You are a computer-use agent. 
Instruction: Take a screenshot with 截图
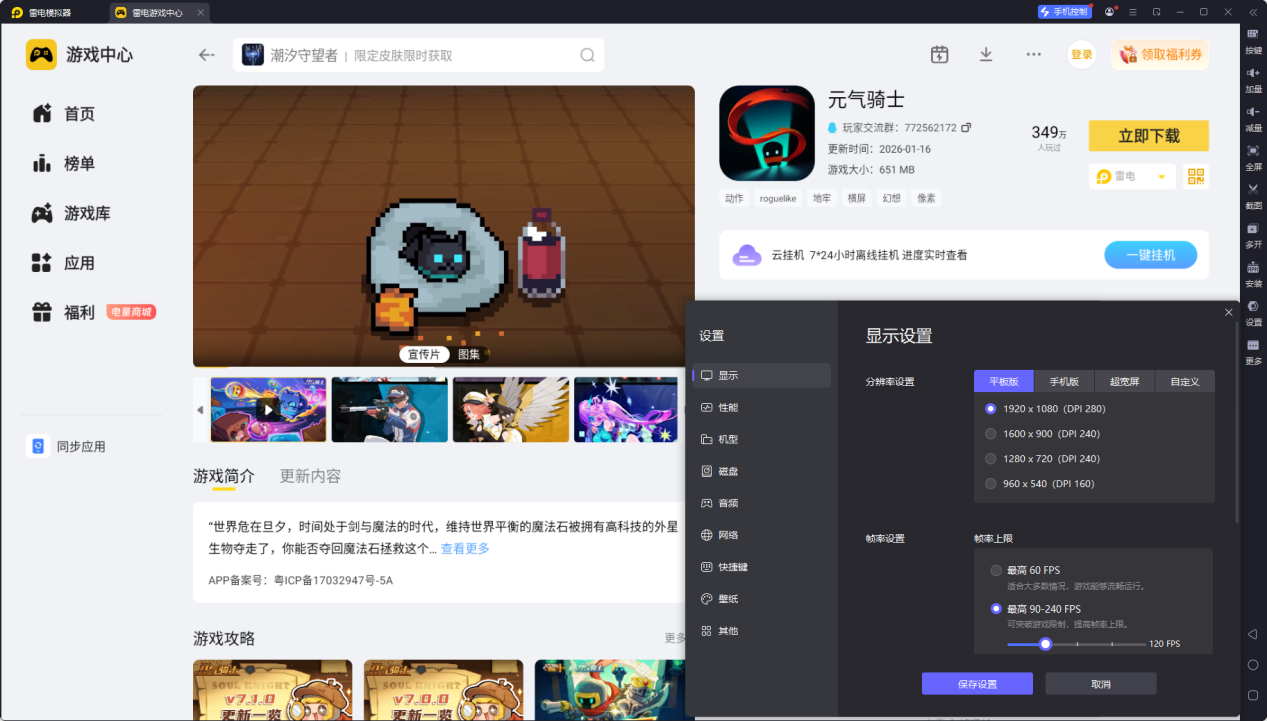click(1253, 195)
